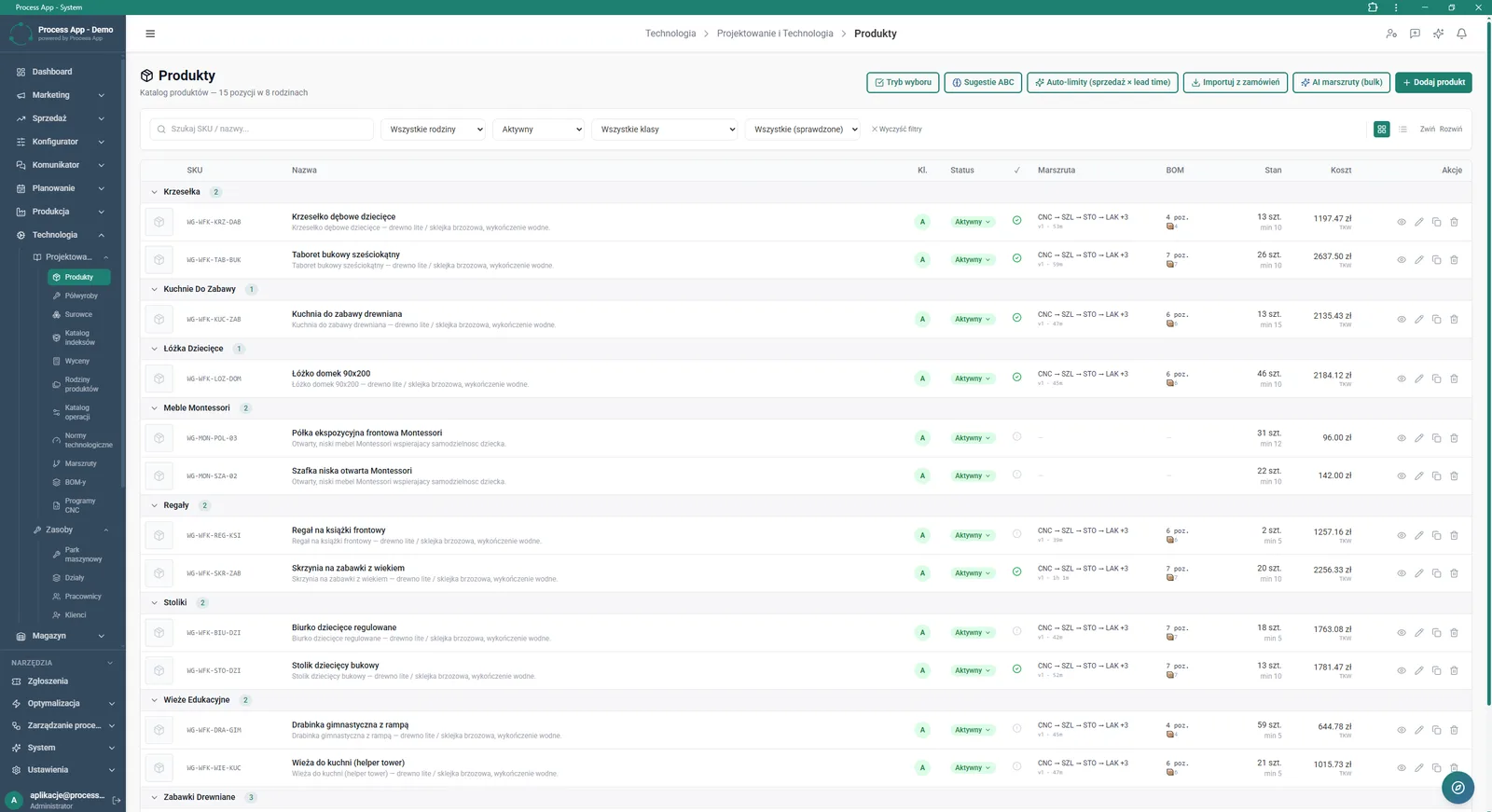
Task: Edit Taboret bukowy sześciokątny product
Action: point(1418,260)
